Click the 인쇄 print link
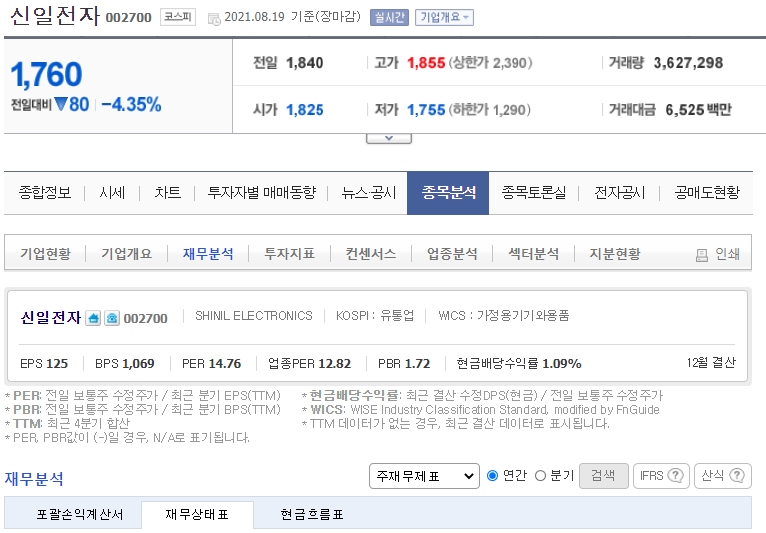 (x=727, y=254)
